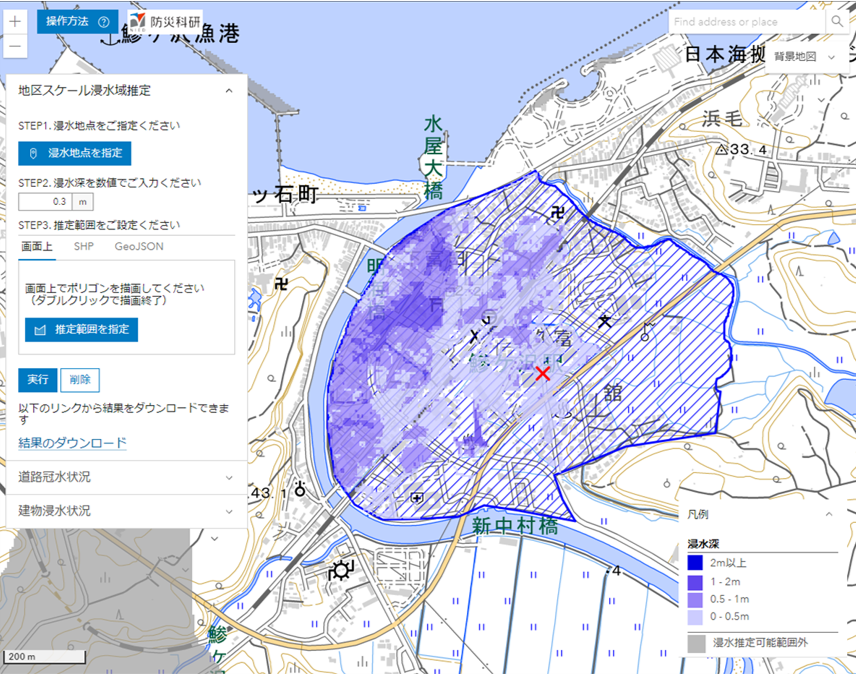This screenshot has height=674, width=856.
Task: Click the 浸水推定可能範囲外 gray swatch
Action: [x=696, y=643]
